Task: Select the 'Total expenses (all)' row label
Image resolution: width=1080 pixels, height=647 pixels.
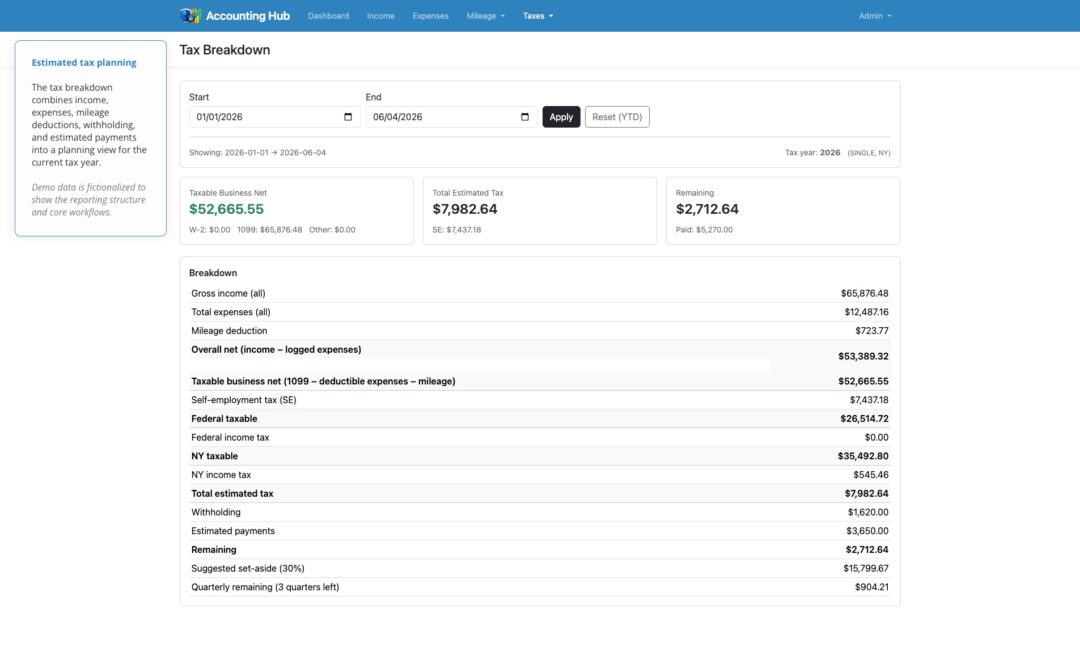Action: click(x=231, y=312)
